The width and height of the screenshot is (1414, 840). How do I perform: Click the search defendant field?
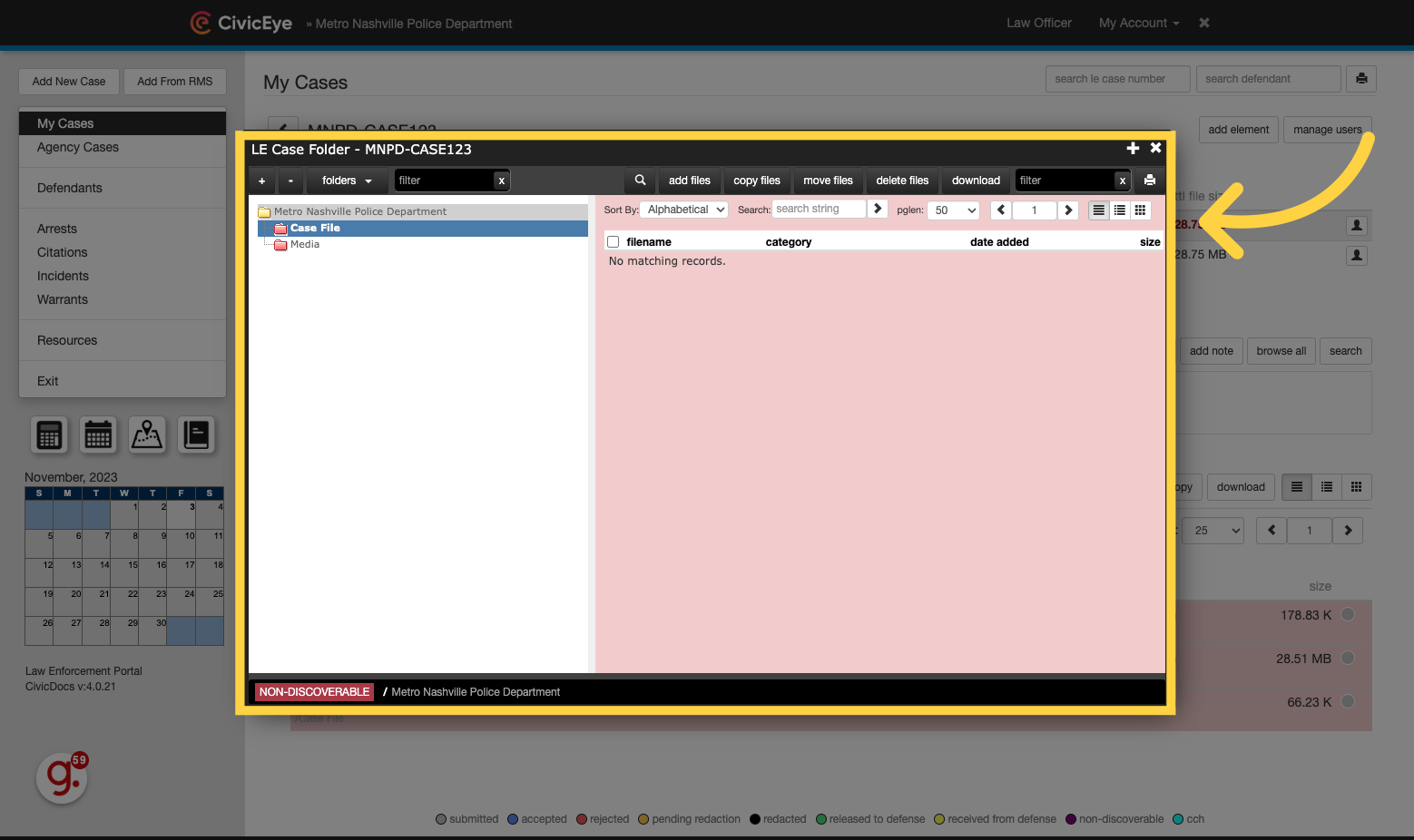1268,79
